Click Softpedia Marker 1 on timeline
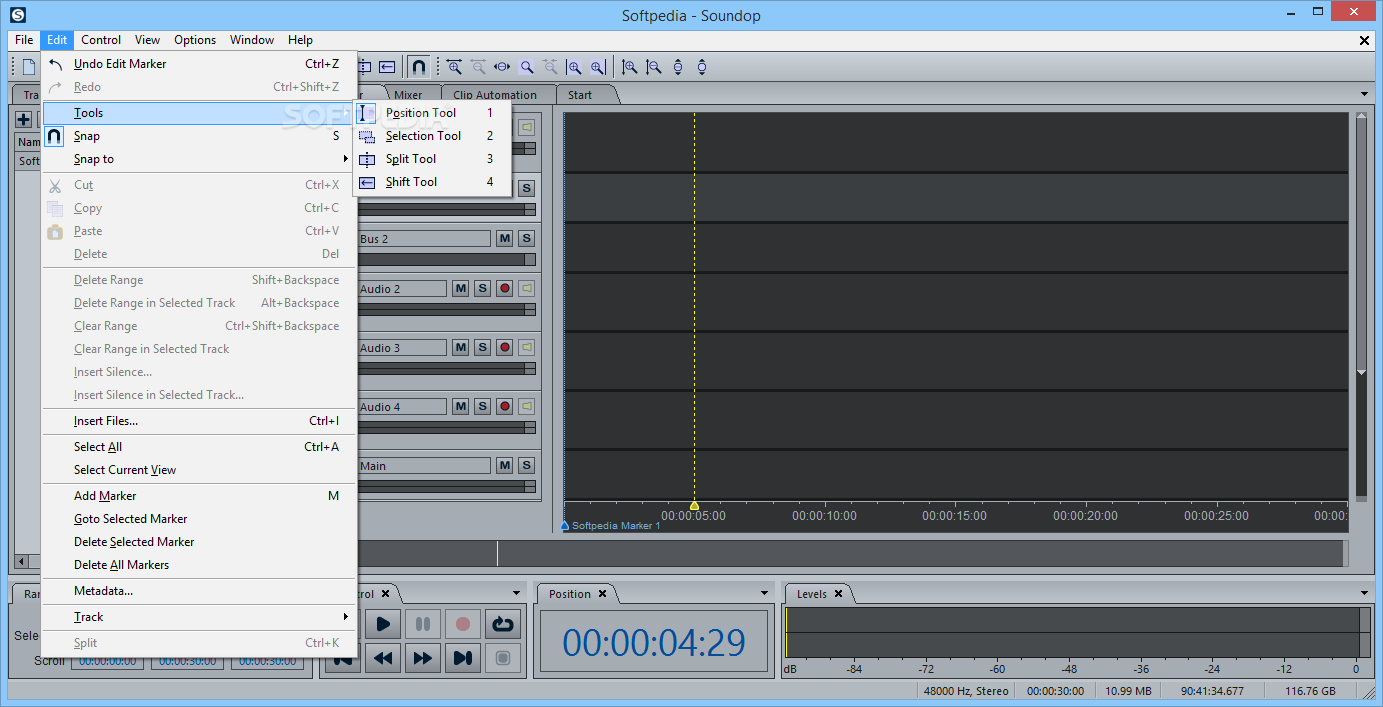The width and height of the screenshot is (1383, 707). [611, 525]
